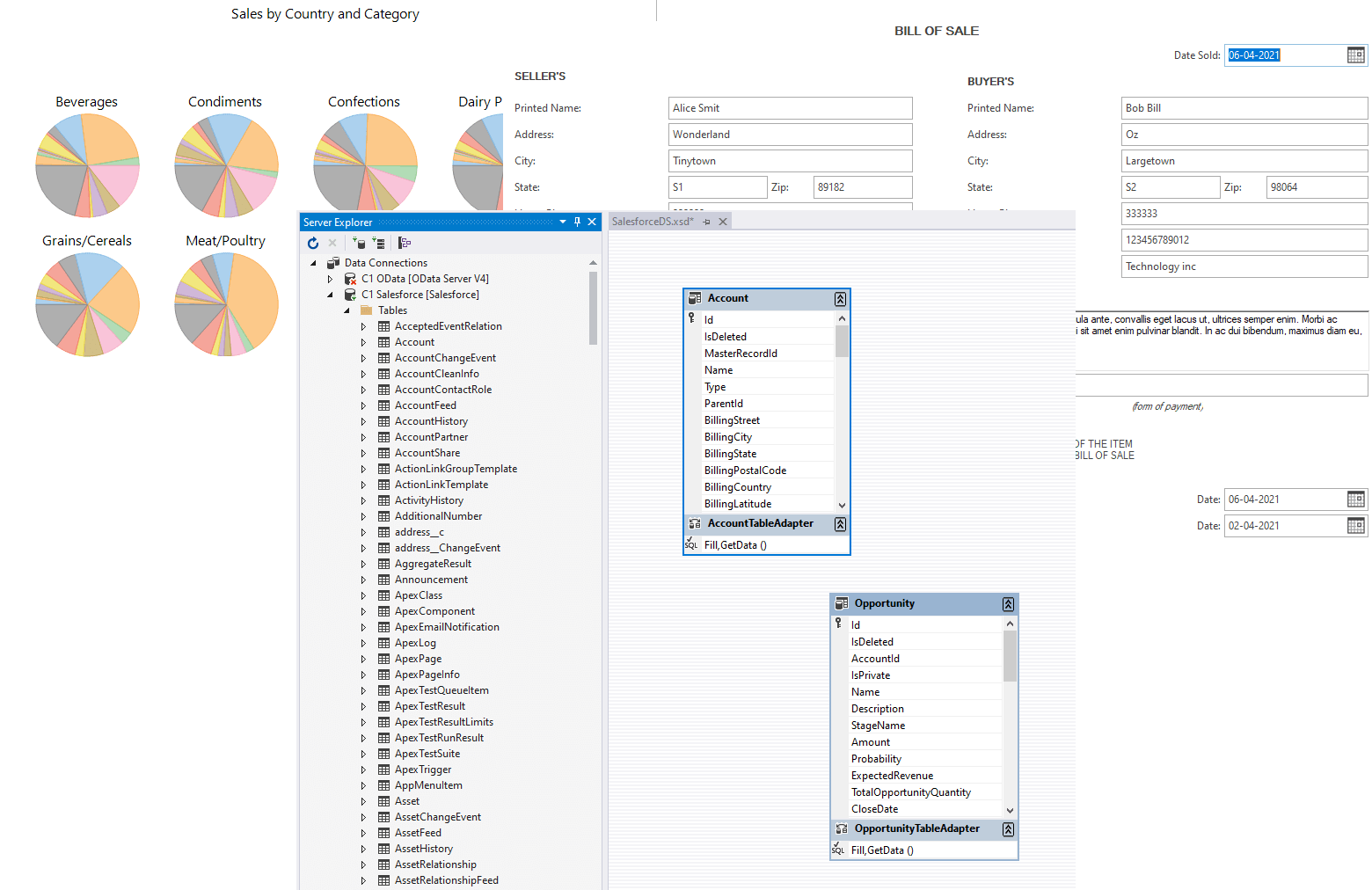
Task: Pin the SalesforceDS.xsd document tab
Action: click(706, 222)
